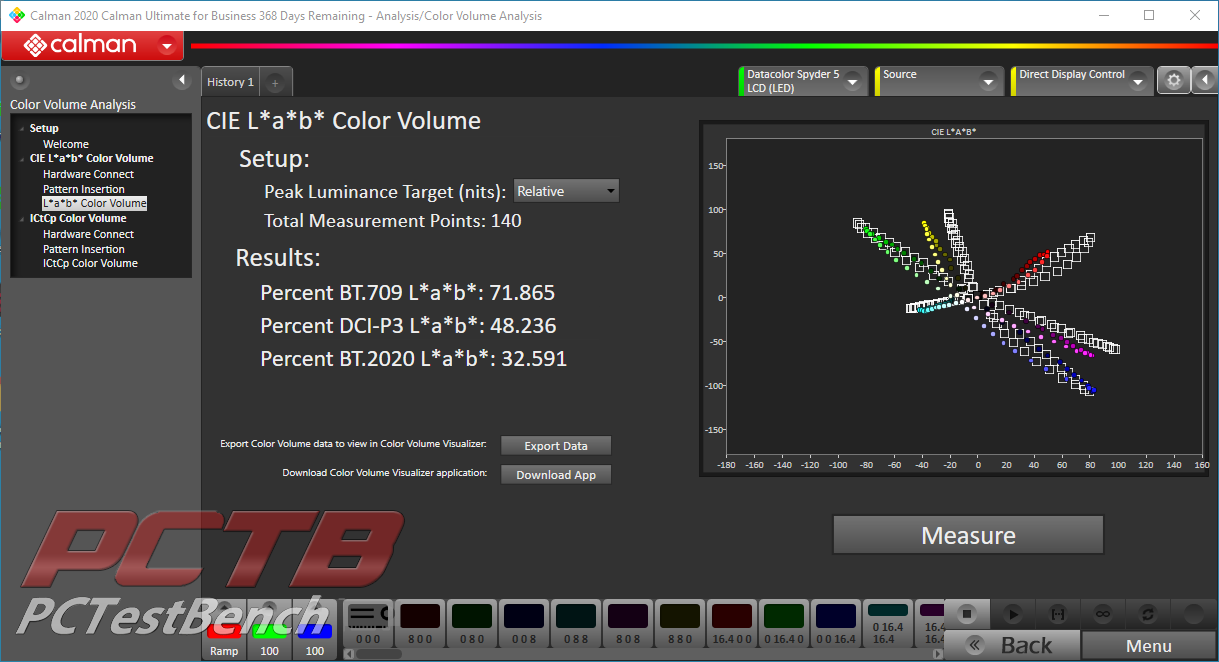Viewport: 1219px width, 662px height.
Task: Click the swatch scrollbar left arrow
Action: point(349,654)
